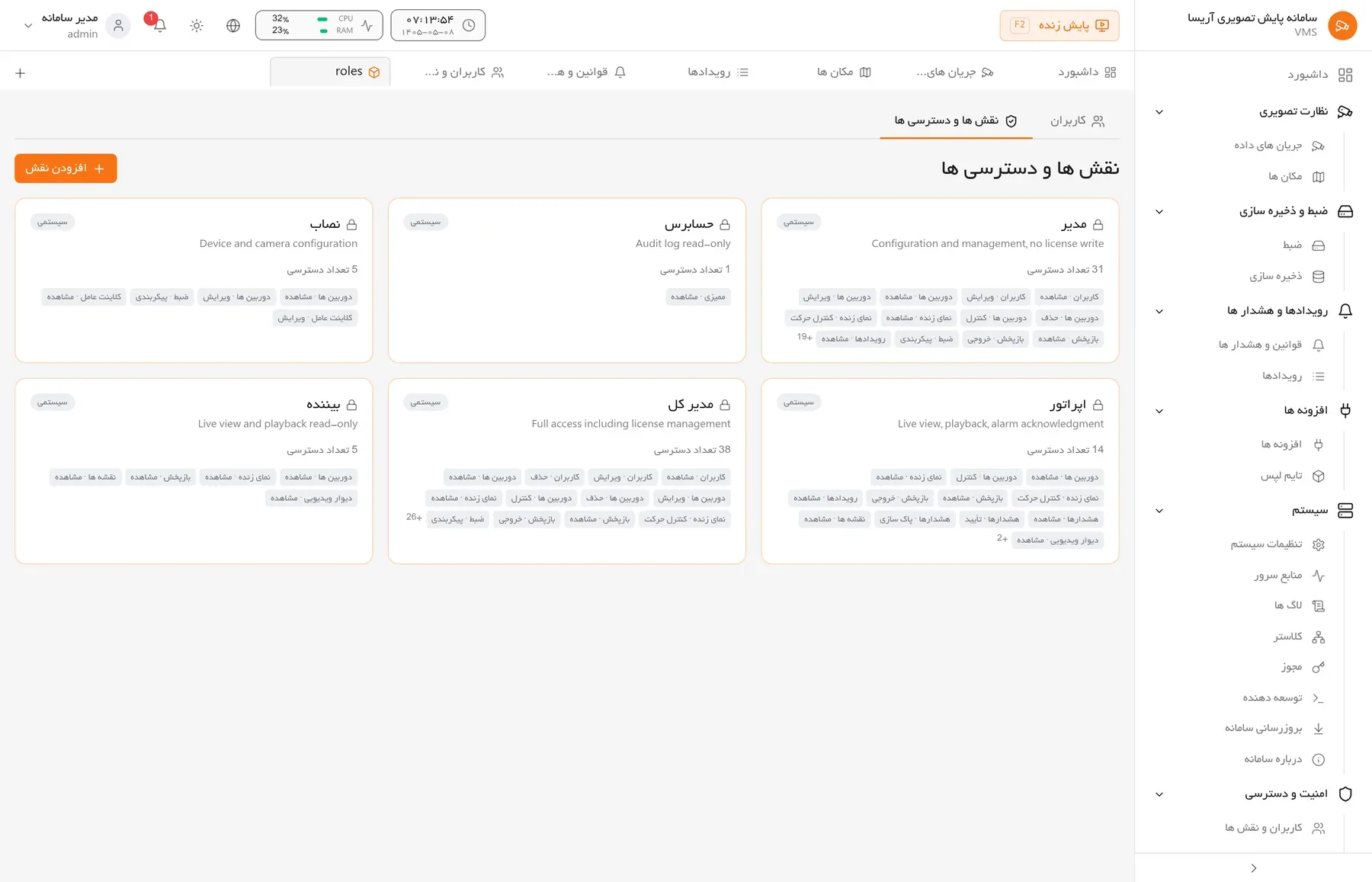Open ذخیره سازی sidebar item
Image resolution: width=1372 pixels, height=882 pixels.
point(1287,276)
